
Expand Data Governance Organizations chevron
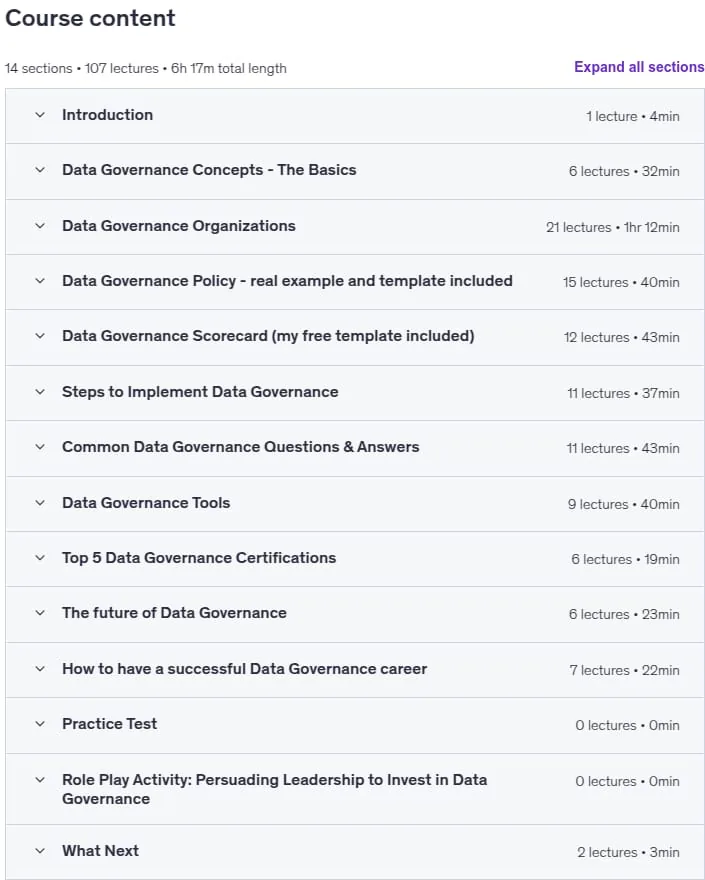click(x=40, y=226)
